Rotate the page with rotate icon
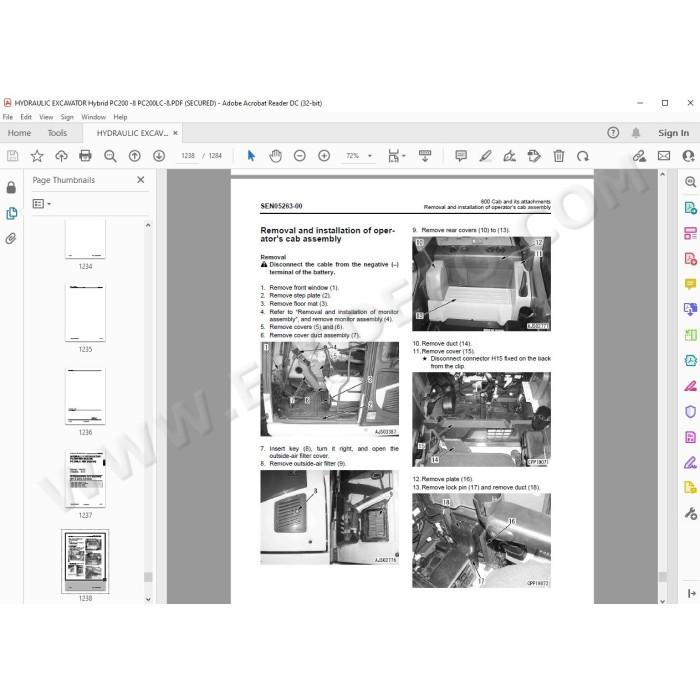Image resolution: width=700 pixels, height=700 pixels. coord(583,156)
